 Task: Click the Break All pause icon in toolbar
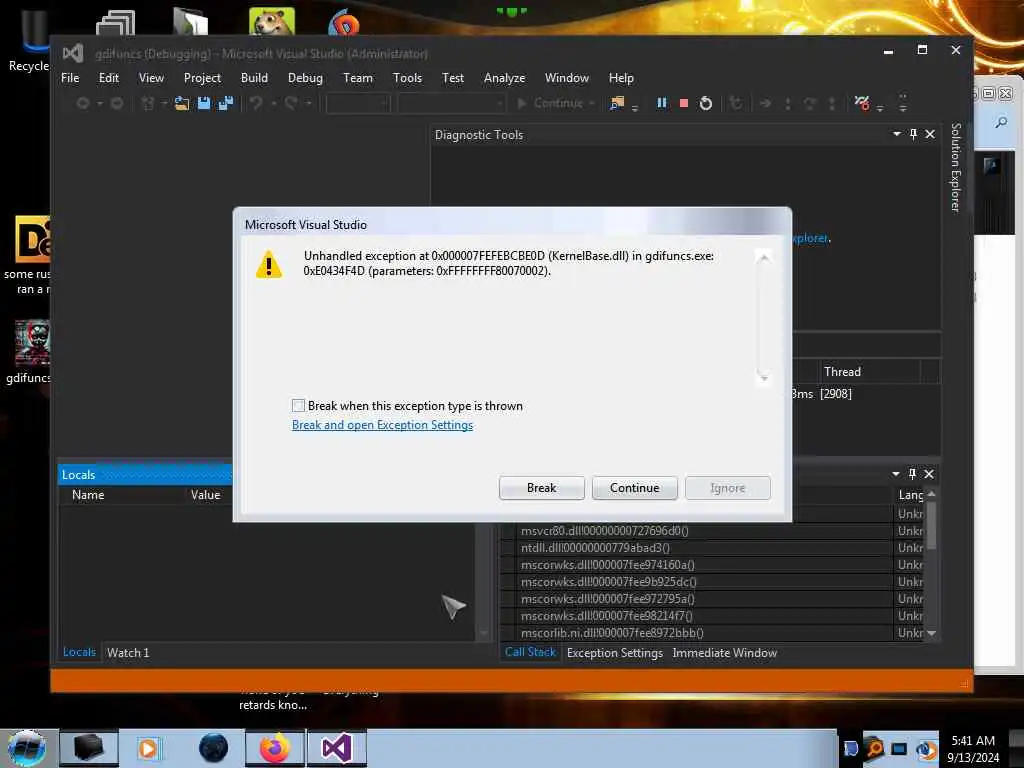662,103
